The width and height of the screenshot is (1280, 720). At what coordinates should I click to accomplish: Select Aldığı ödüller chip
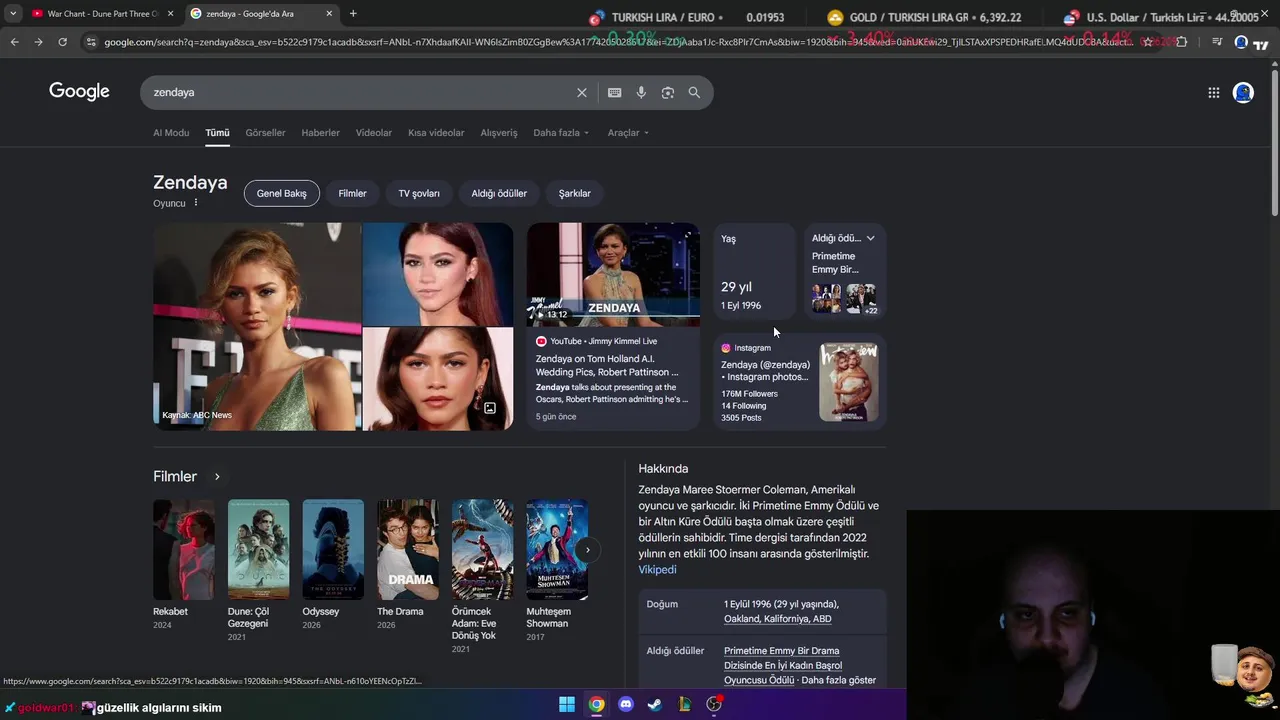click(499, 193)
